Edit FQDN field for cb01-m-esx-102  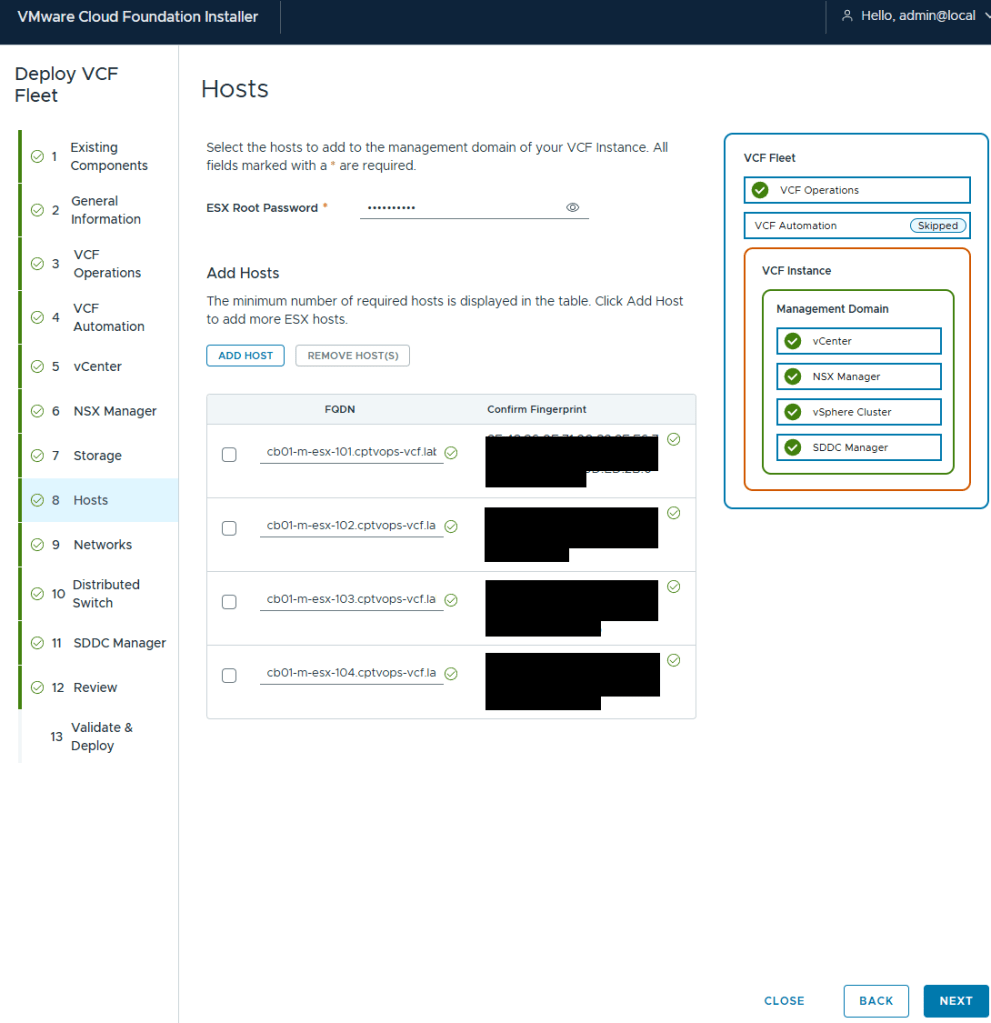coord(352,526)
